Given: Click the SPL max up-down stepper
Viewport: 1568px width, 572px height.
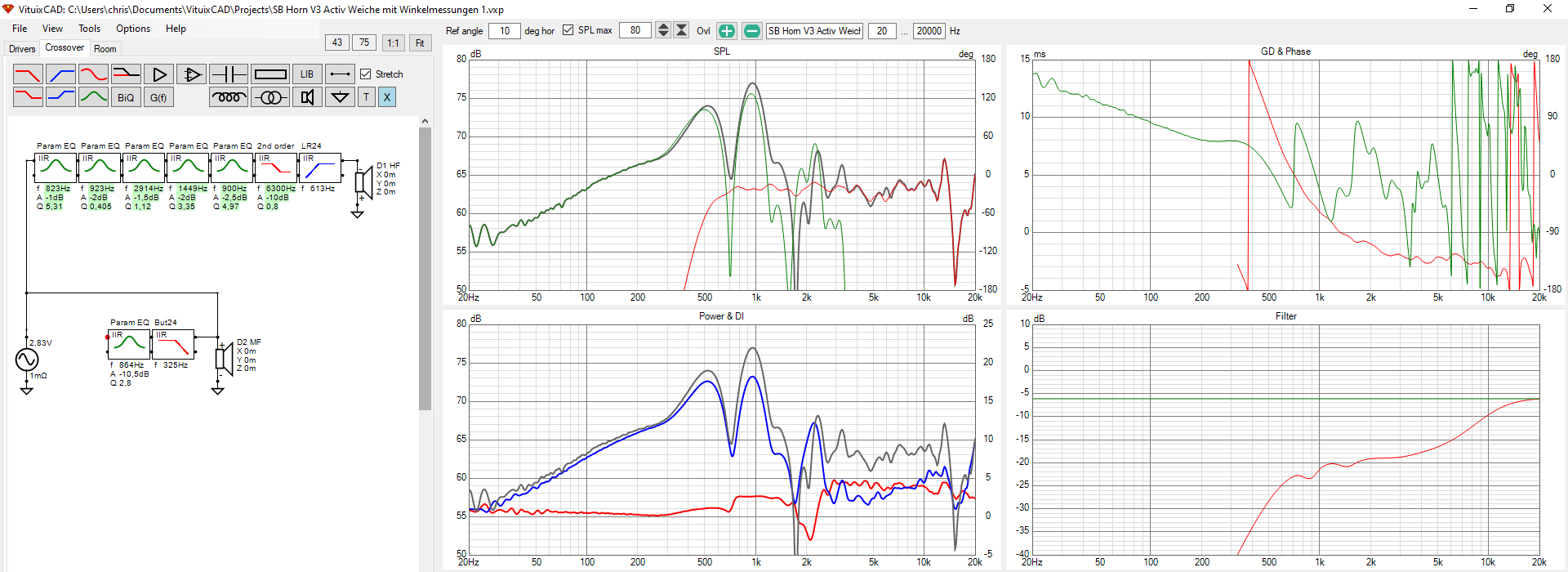Looking at the screenshot, I should pos(663,31).
